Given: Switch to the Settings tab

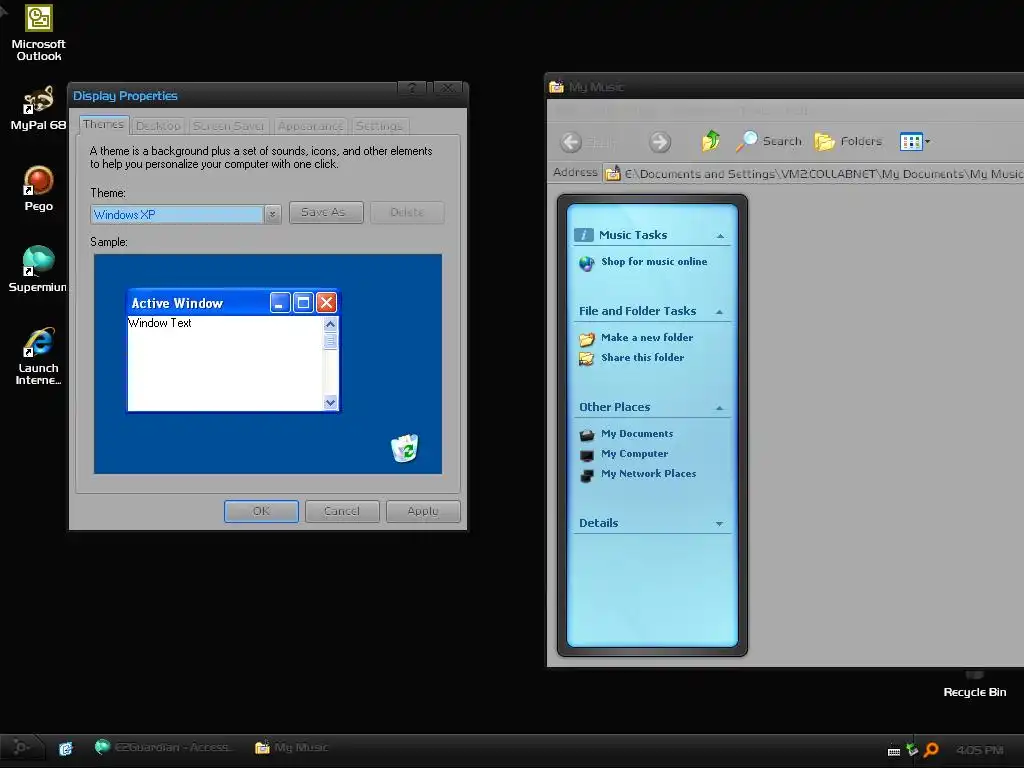Looking at the screenshot, I should (x=379, y=126).
